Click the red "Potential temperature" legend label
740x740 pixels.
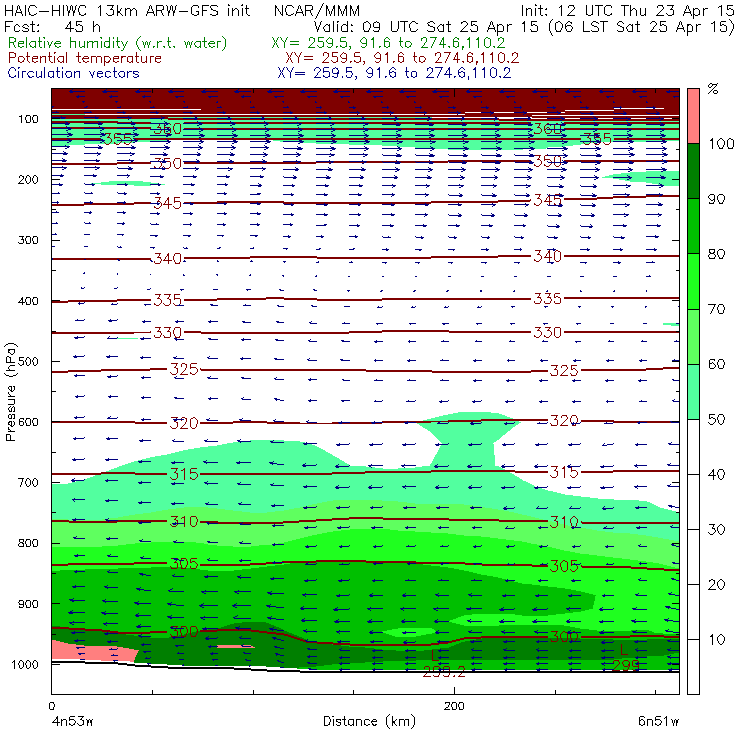85,58
